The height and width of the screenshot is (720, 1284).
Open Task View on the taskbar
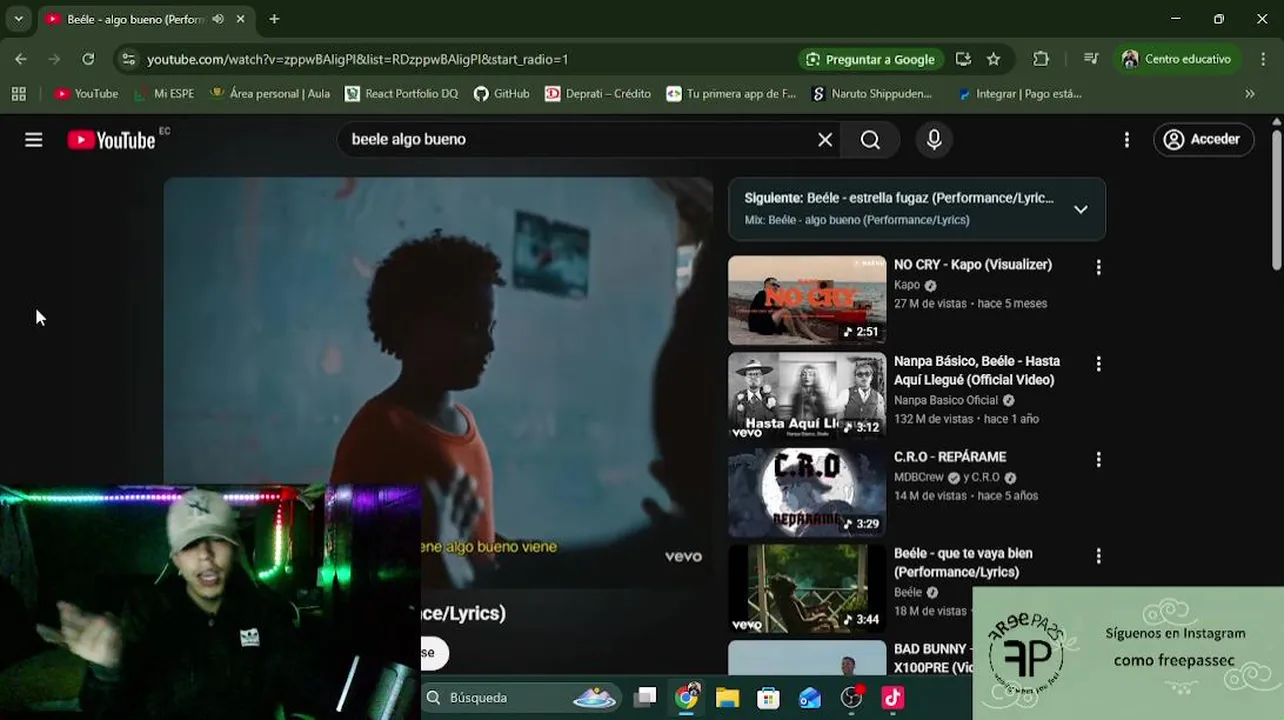click(645, 697)
